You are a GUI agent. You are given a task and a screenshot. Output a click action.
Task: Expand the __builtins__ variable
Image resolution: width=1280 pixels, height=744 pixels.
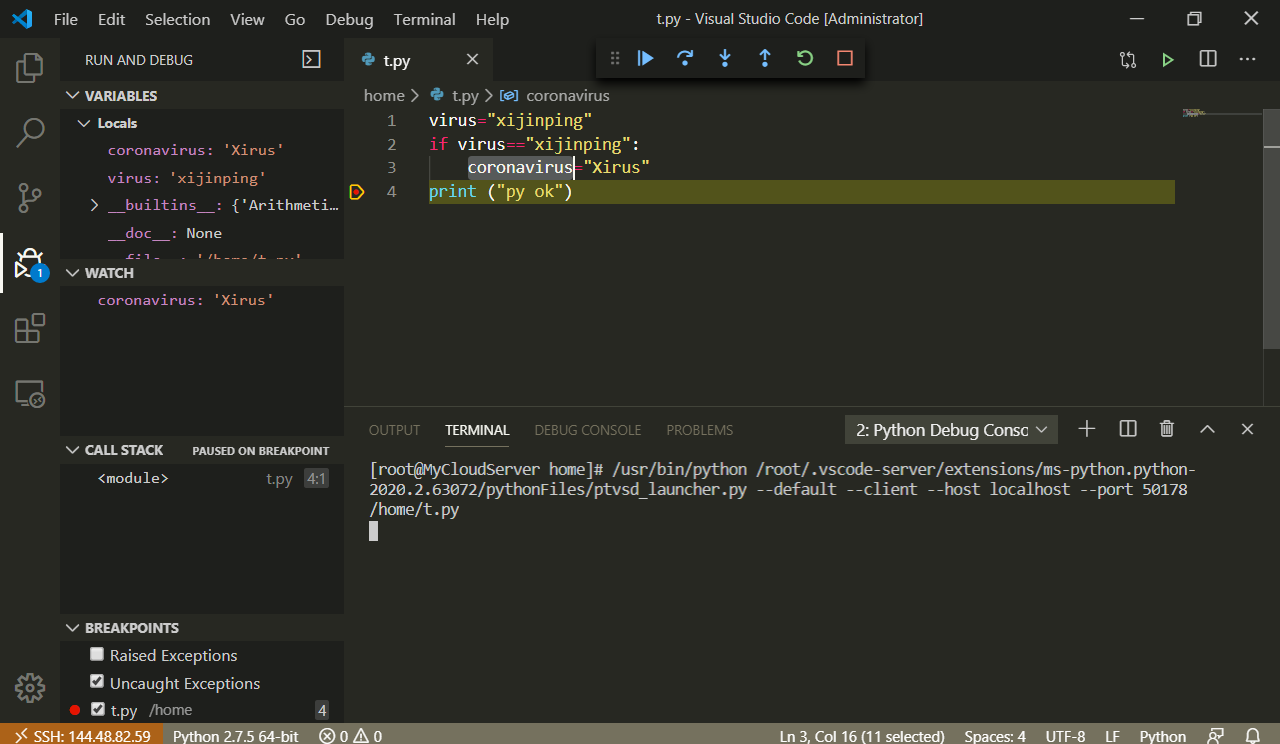(94, 206)
